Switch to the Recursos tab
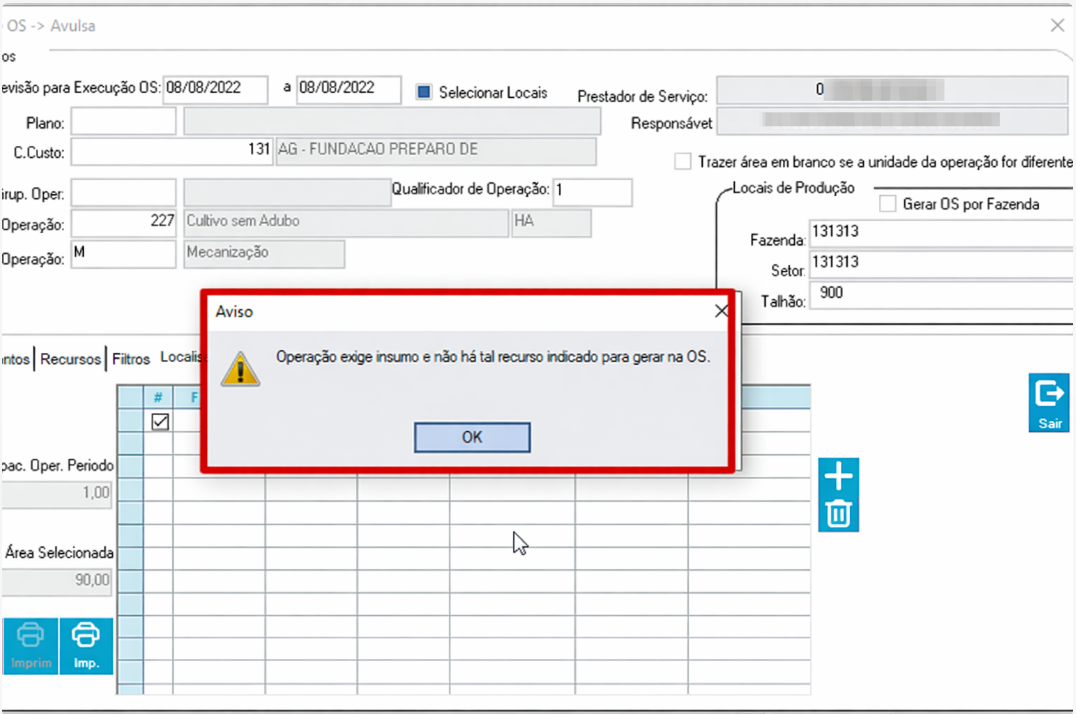 pos(70,359)
